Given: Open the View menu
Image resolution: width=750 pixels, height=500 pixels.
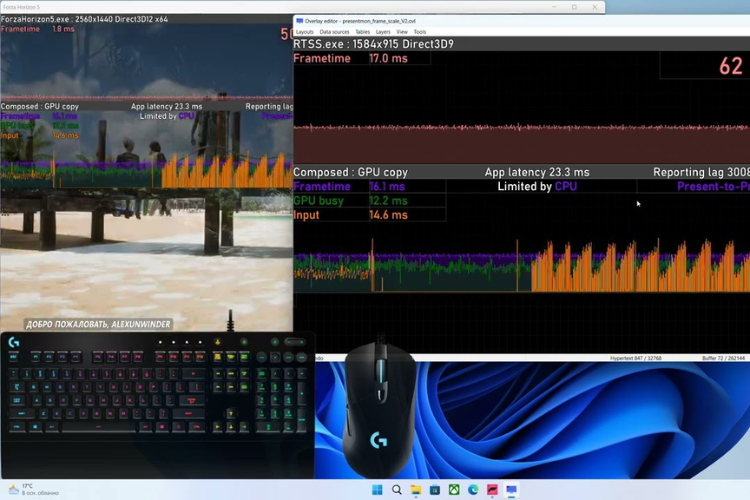Looking at the screenshot, I should 402,32.
